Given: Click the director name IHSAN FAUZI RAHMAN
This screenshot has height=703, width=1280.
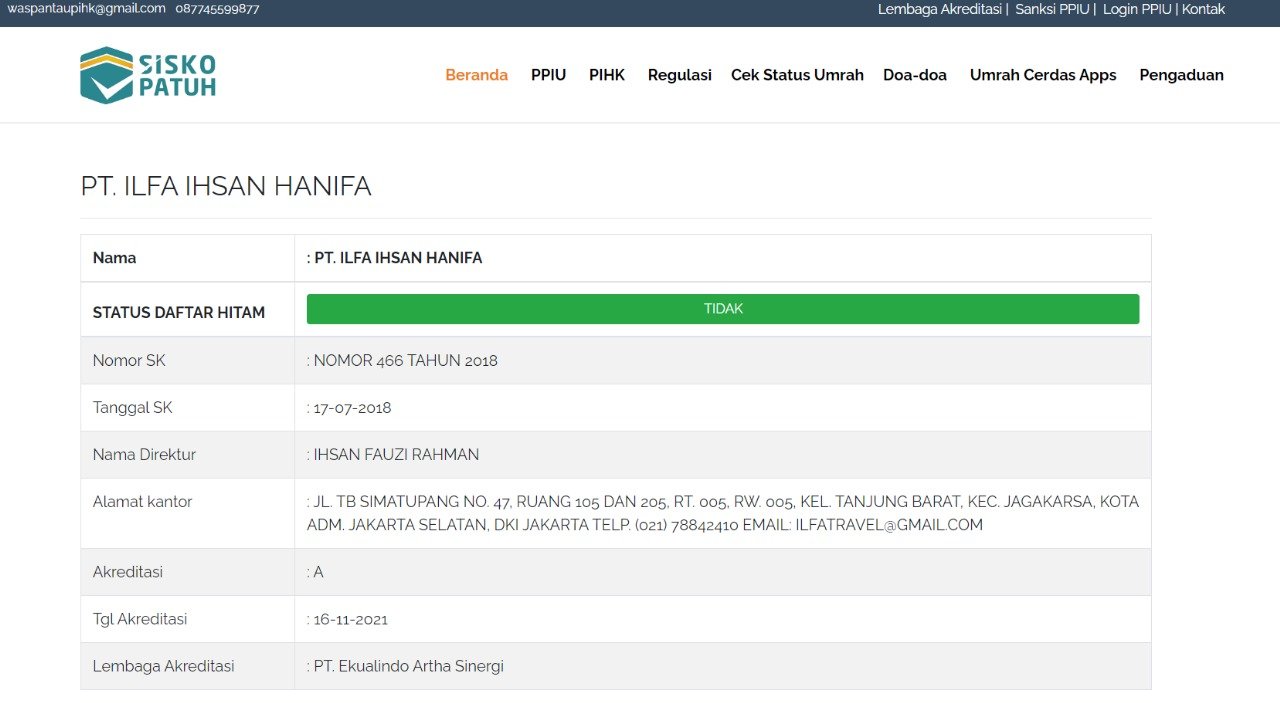Looking at the screenshot, I should (396, 455).
